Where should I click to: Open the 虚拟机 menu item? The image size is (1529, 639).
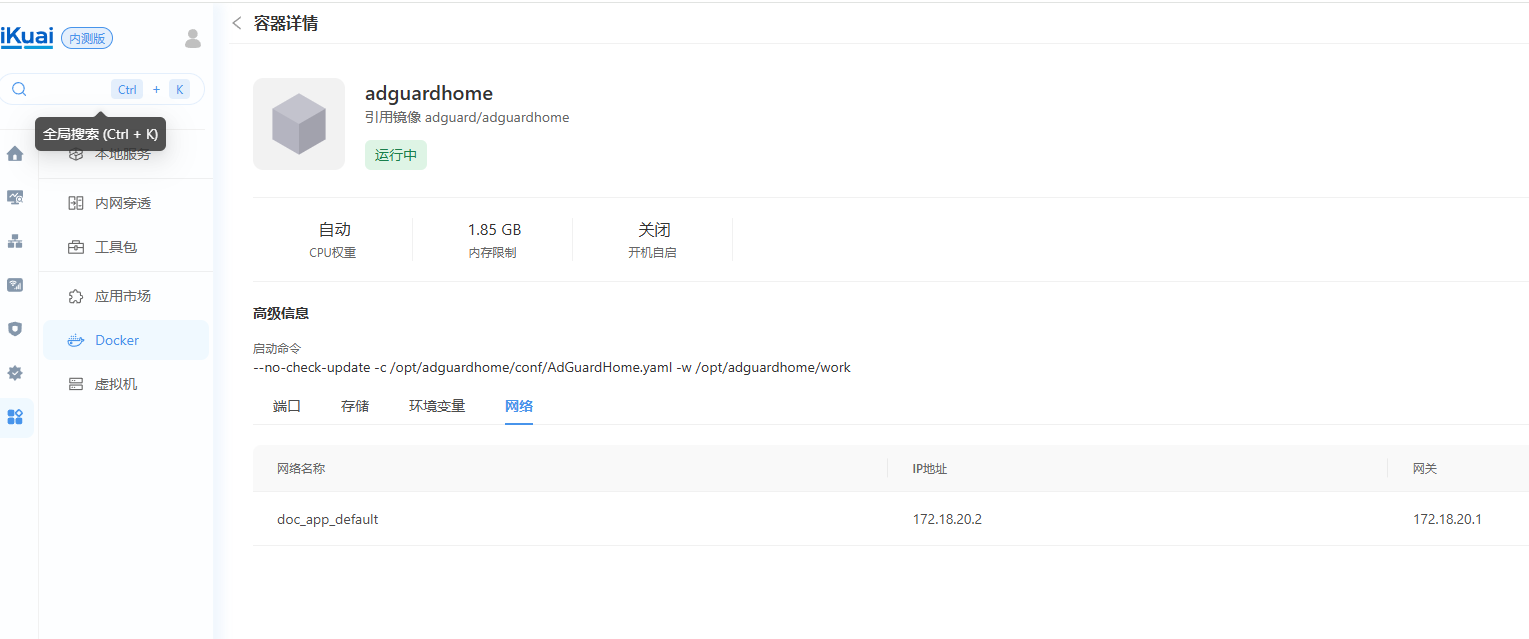click(126, 384)
